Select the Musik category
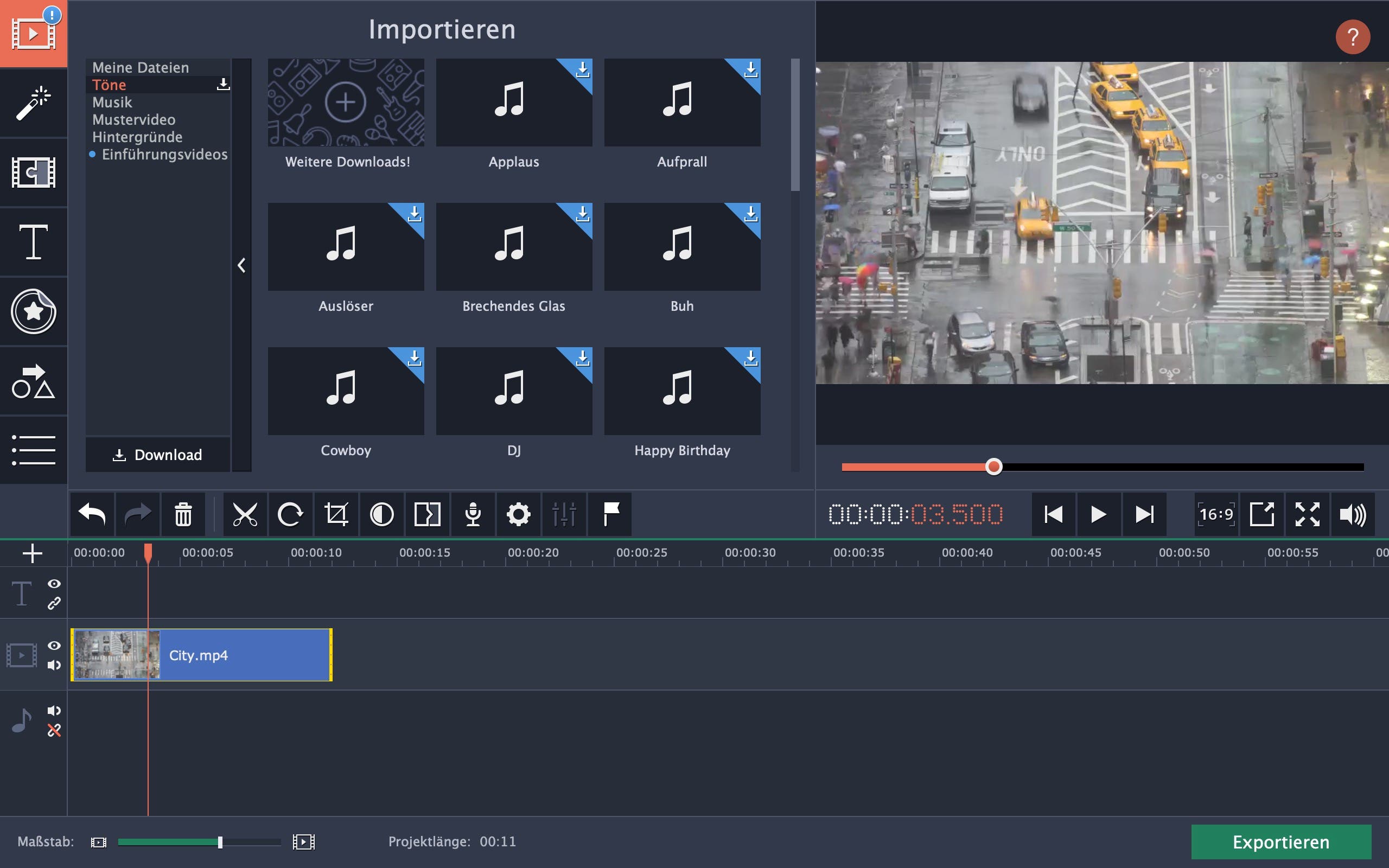 112,102
